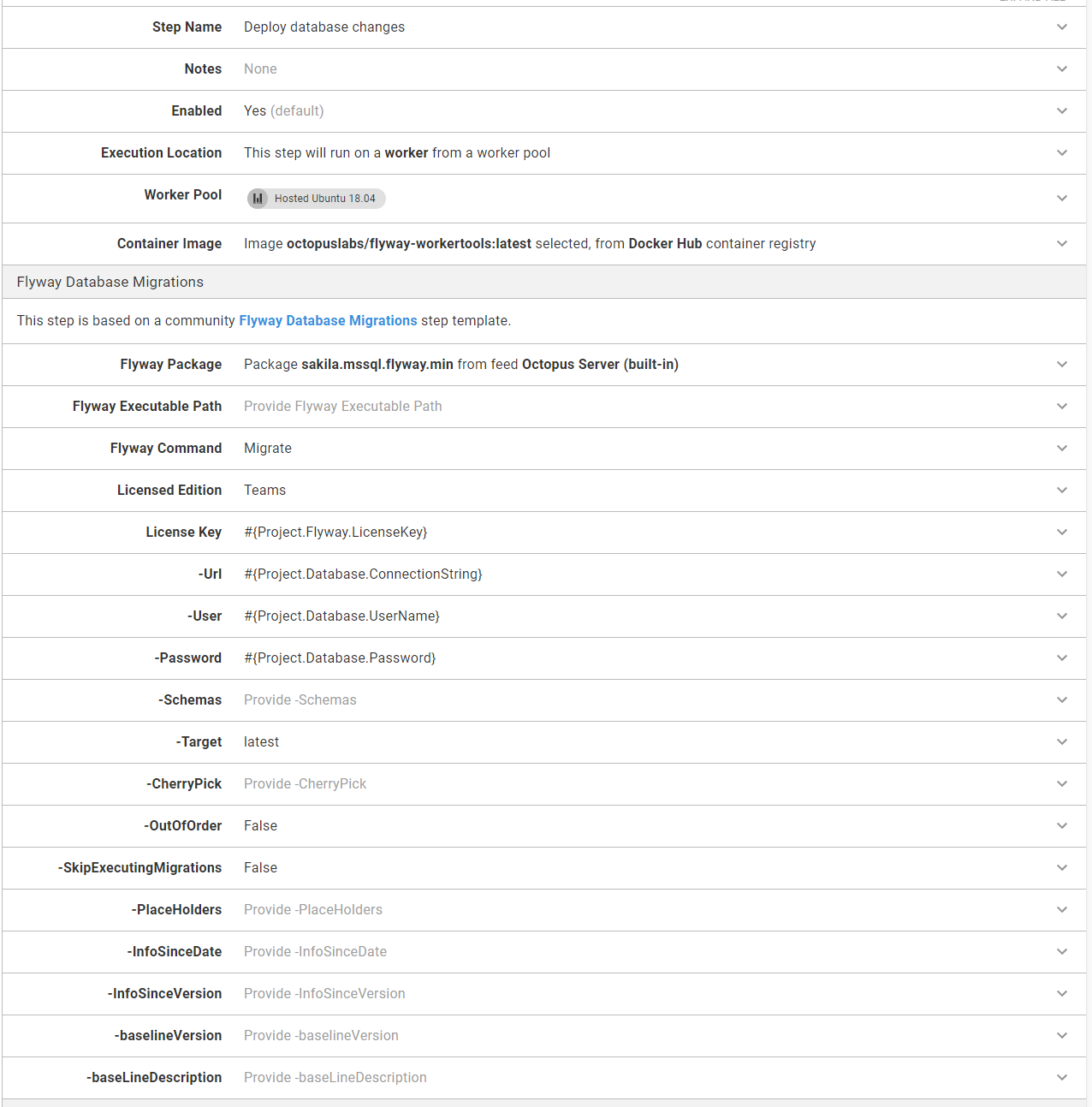Expand the Notes section
The image size is (1092, 1107).
click(1062, 68)
